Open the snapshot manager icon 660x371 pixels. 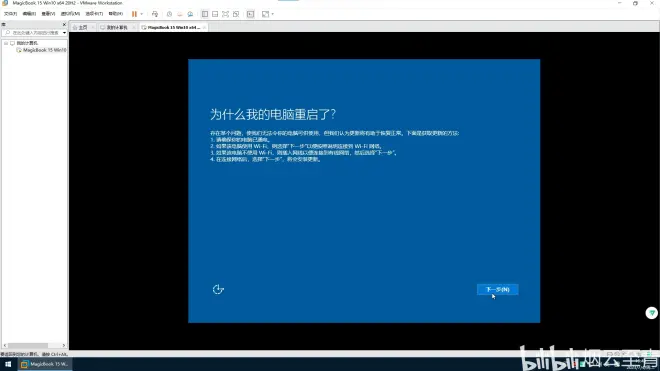coord(190,14)
